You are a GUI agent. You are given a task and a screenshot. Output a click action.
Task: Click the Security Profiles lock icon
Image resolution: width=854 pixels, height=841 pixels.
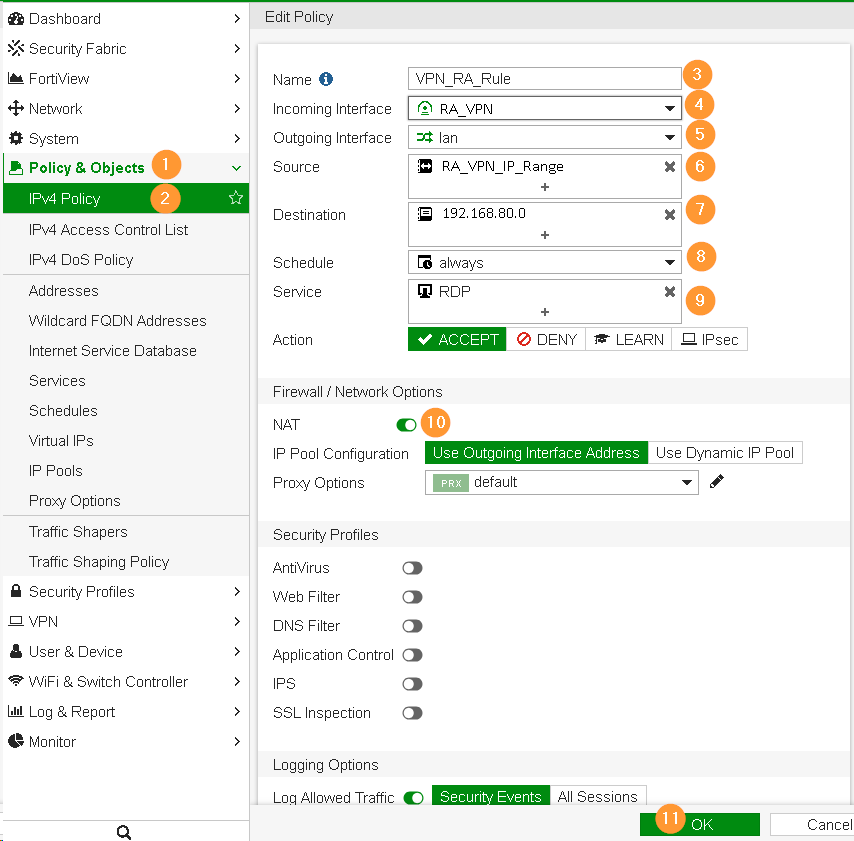(16, 591)
